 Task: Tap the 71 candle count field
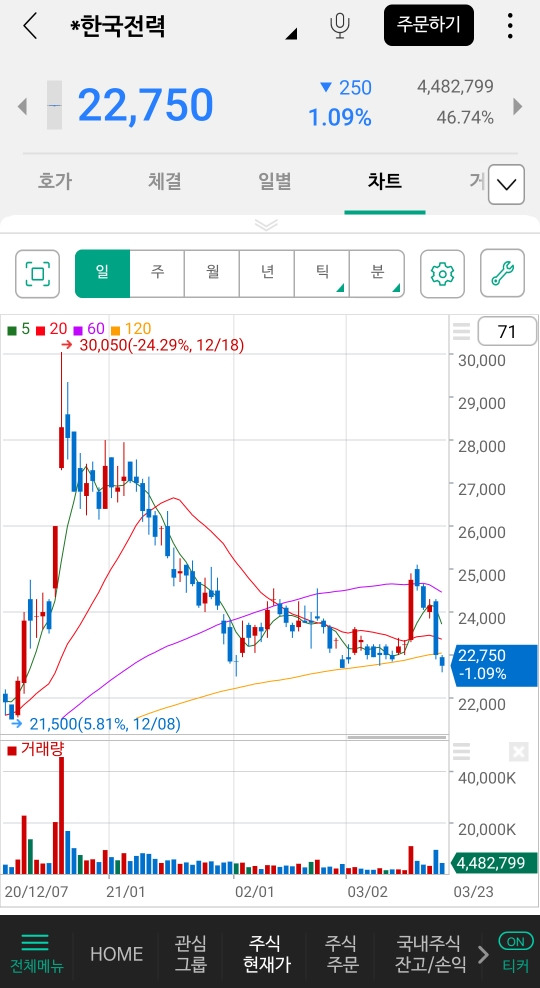click(x=507, y=332)
